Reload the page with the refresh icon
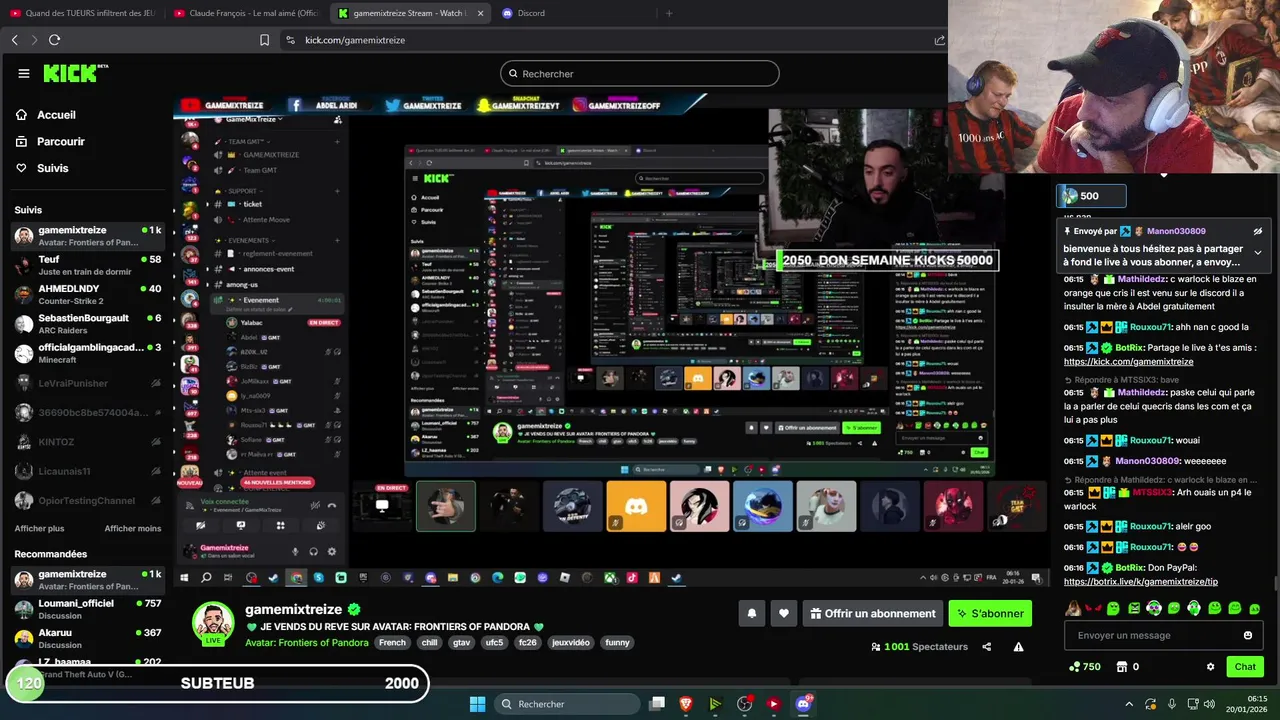This screenshot has width=1280, height=720. pyautogui.click(x=54, y=40)
